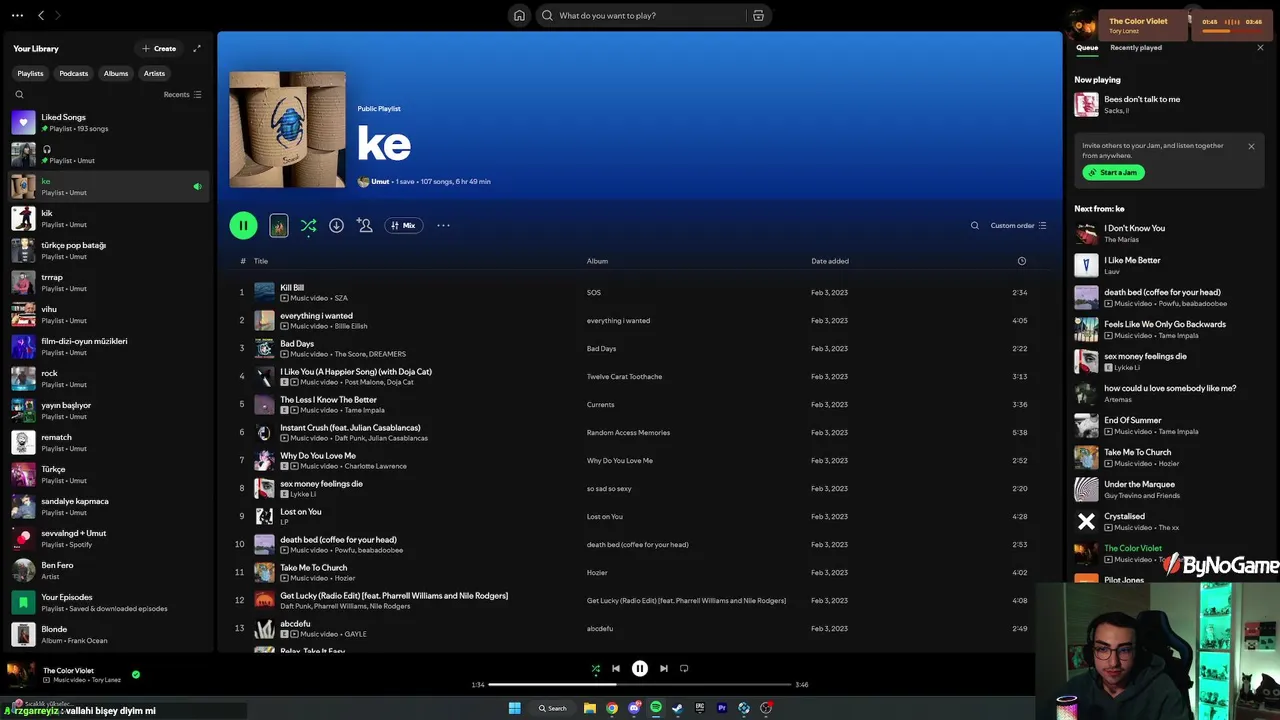Skip to previous track in player bar

coord(616,669)
